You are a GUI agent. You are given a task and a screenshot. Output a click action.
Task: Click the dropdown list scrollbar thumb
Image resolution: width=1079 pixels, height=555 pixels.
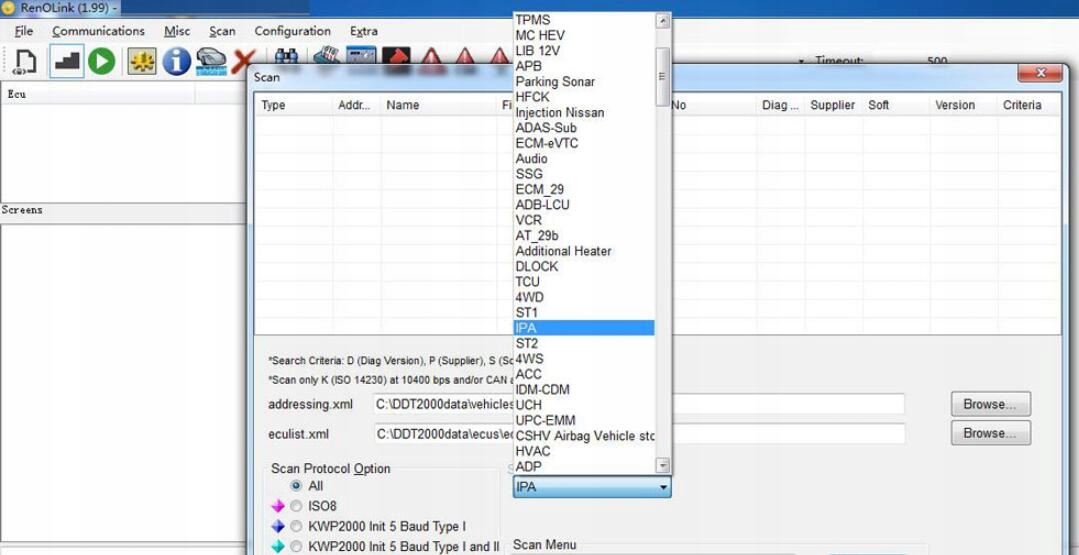click(662, 76)
